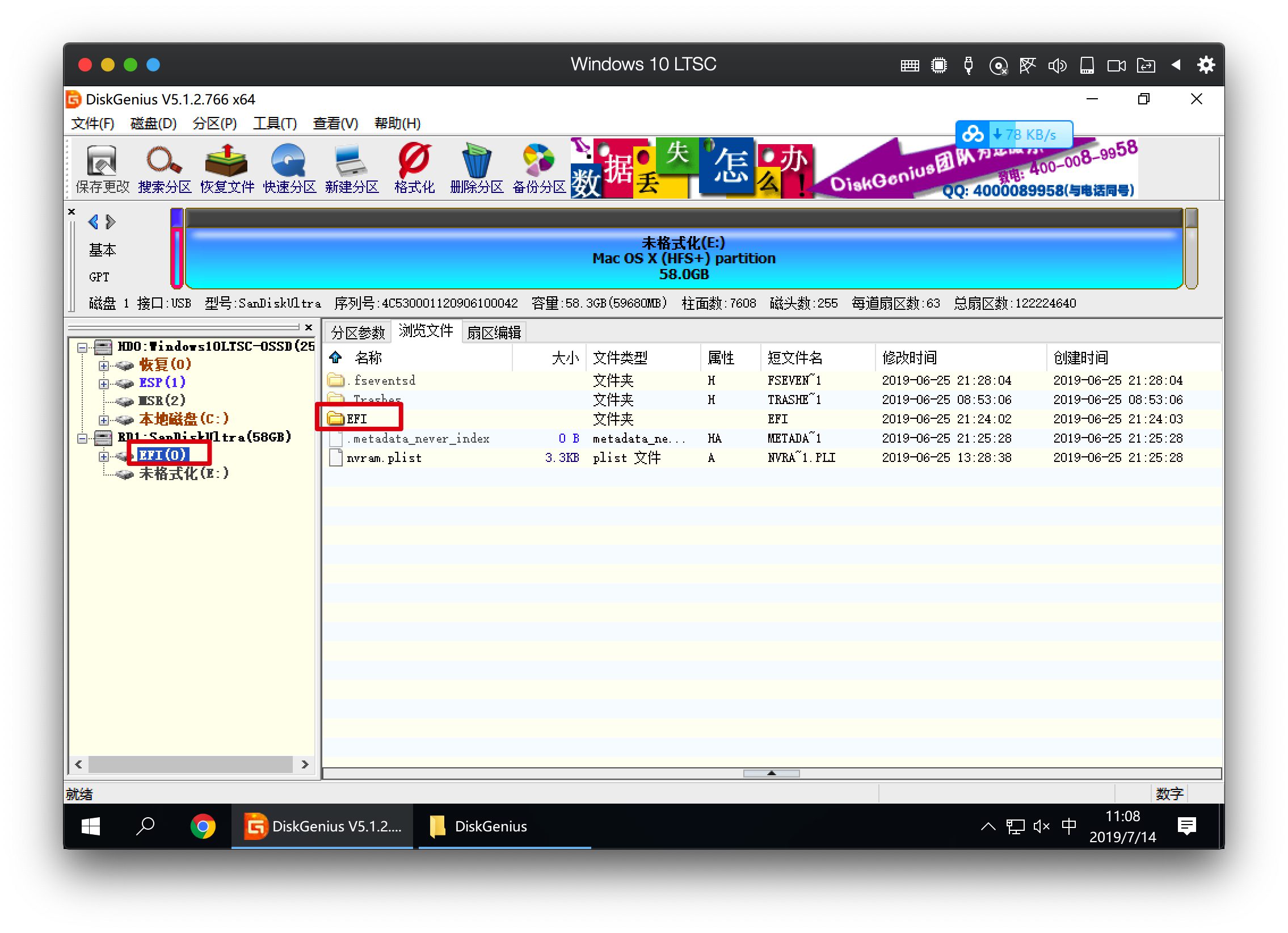Click the Format (格式化) toolbar icon
Image resolution: width=1288 pixels, height=933 pixels.
pos(414,169)
